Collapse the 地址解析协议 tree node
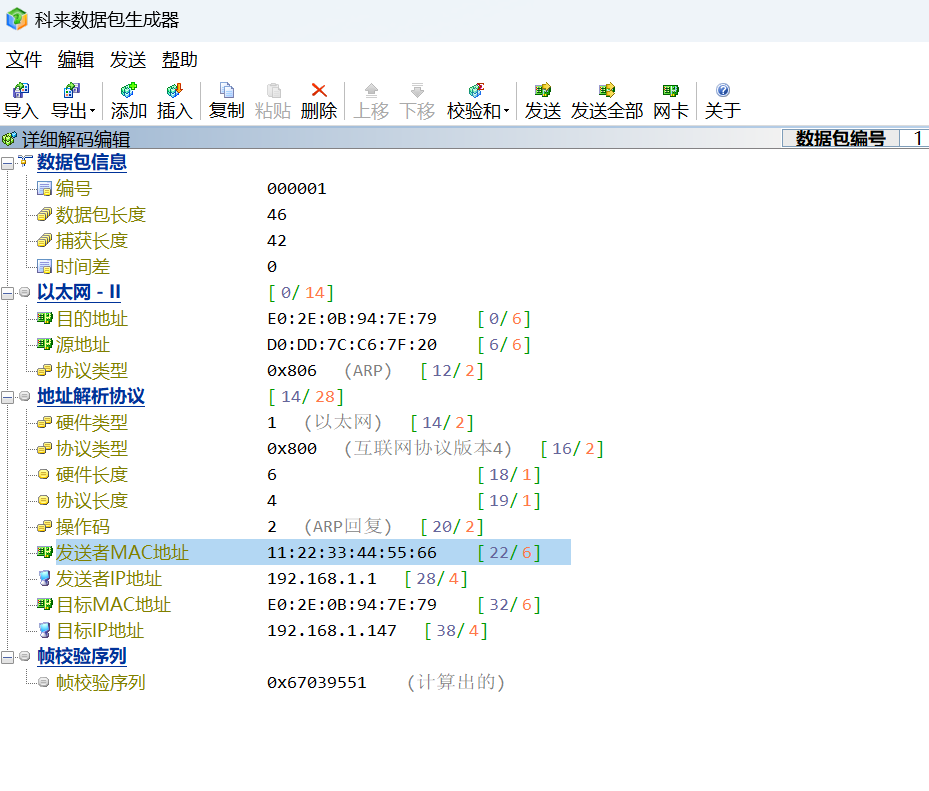929x791 pixels. point(8,397)
